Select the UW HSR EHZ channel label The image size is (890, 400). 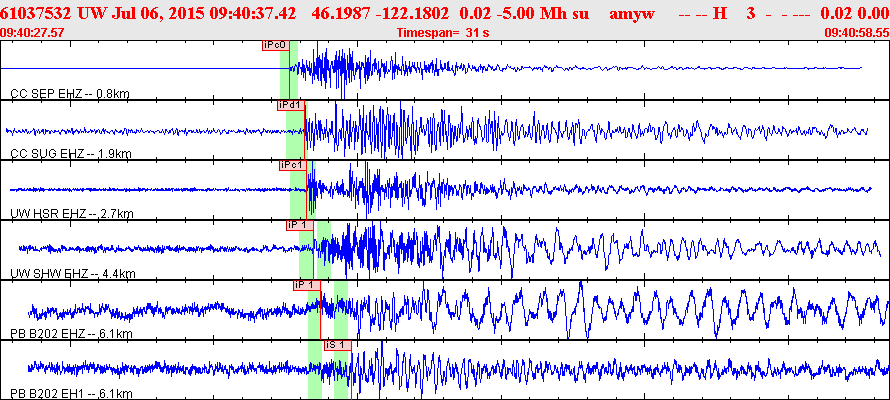[71, 214]
